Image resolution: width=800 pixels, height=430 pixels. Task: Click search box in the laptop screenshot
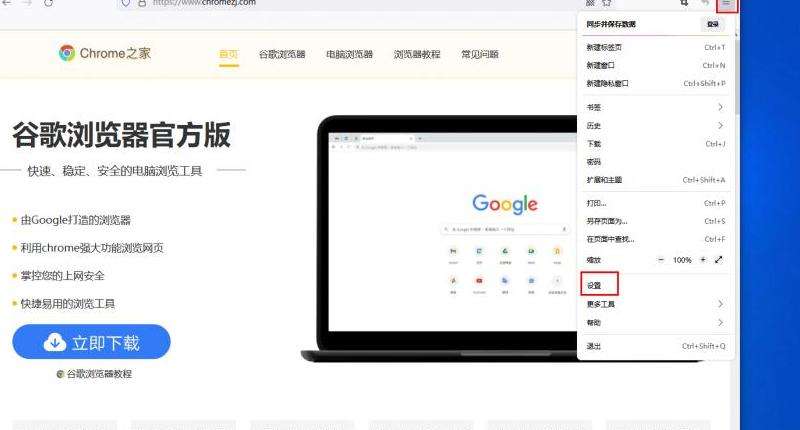(505, 230)
